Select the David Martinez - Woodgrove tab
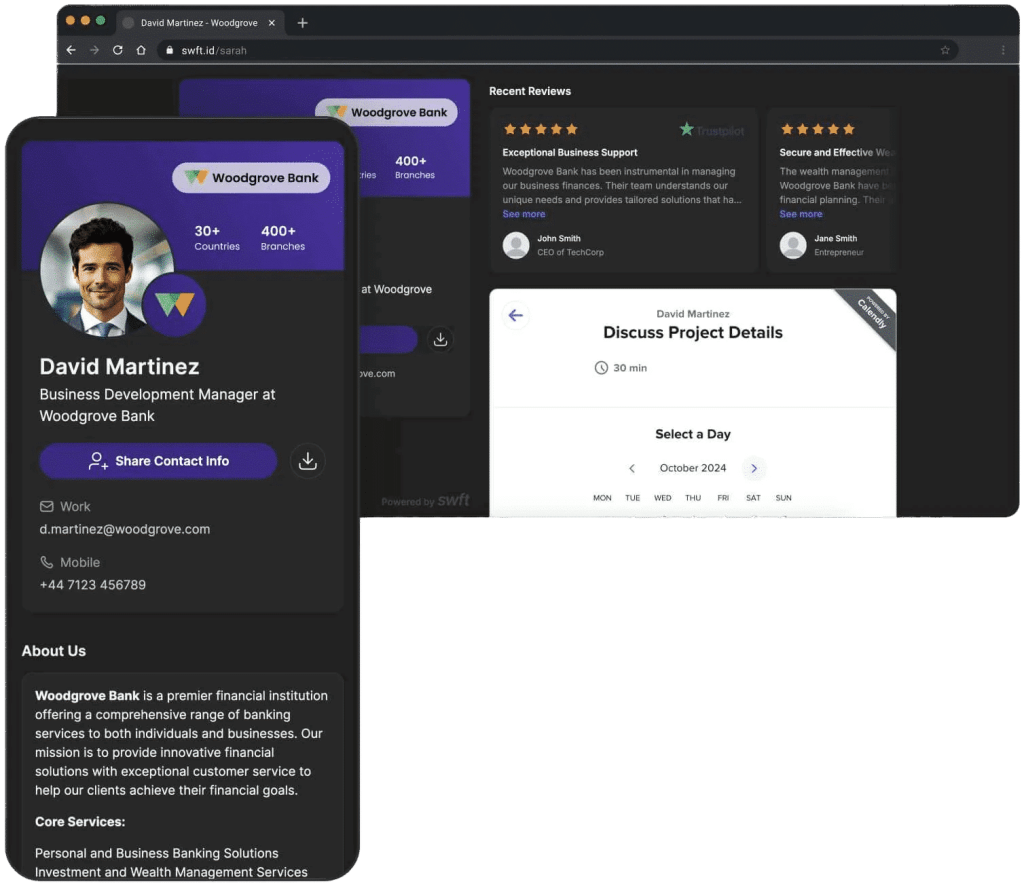This screenshot has width=1024, height=888. point(199,23)
